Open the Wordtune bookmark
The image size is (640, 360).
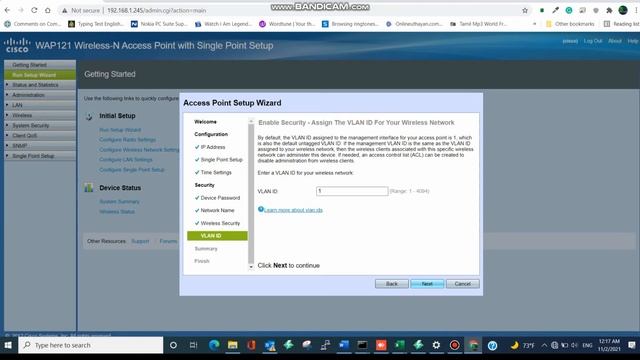287,24
